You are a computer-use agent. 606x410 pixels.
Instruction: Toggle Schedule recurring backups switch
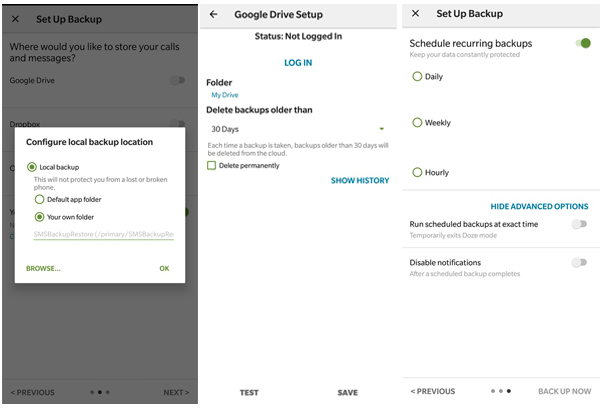583,43
